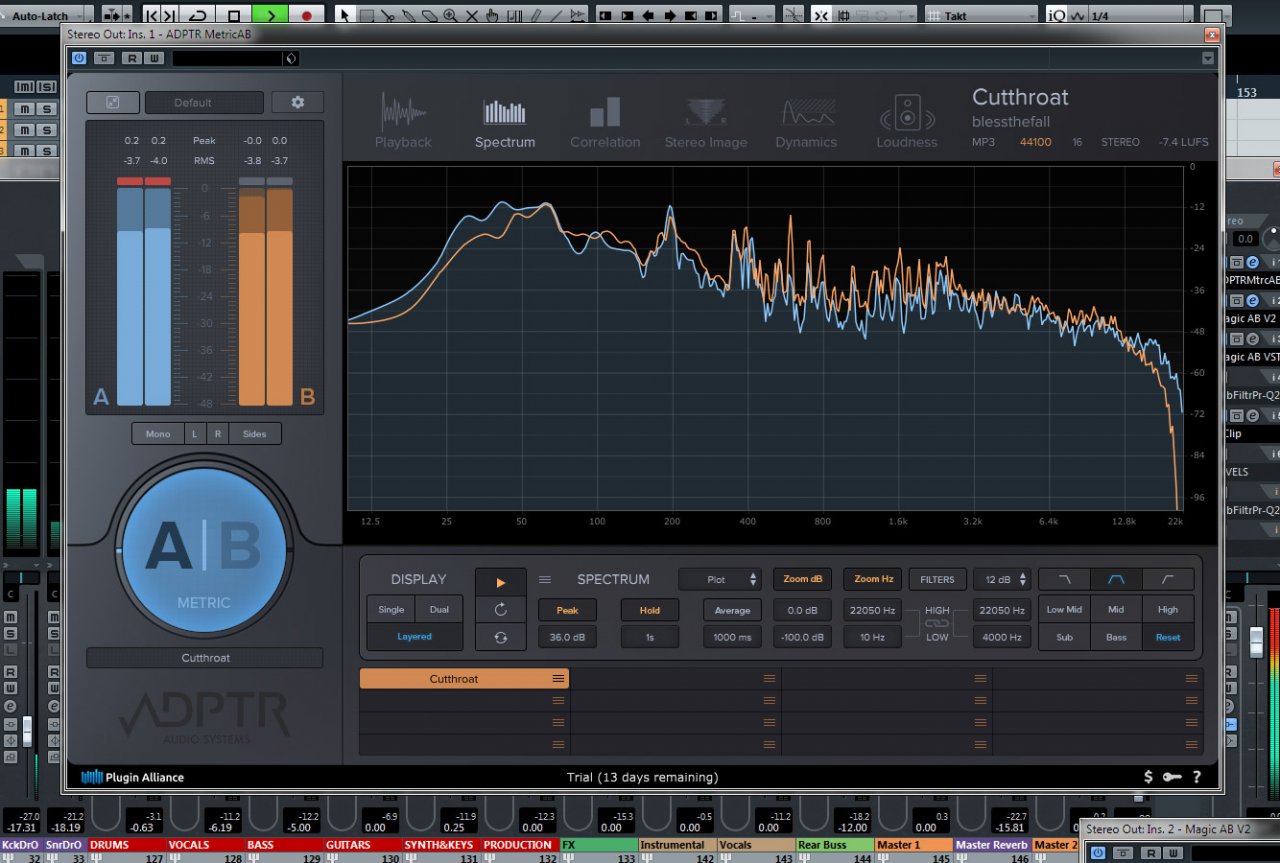
Task: Edit the 36.0 dB peak value
Action: tap(567, 637)
